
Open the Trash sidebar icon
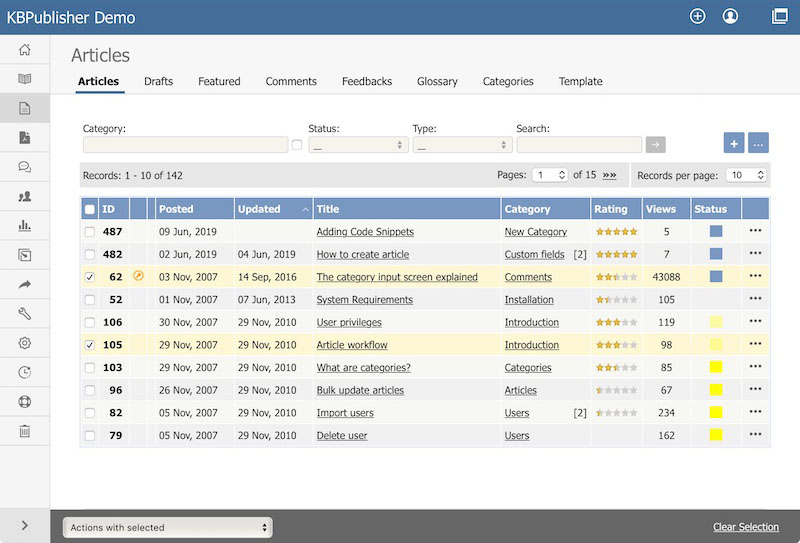[x=24, y=431]
